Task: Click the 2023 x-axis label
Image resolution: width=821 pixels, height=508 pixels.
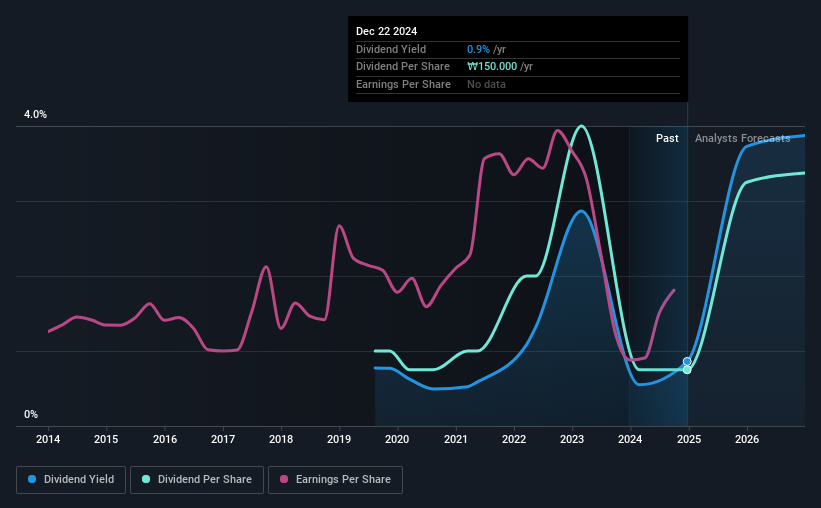Action: [x=572, y=439]
